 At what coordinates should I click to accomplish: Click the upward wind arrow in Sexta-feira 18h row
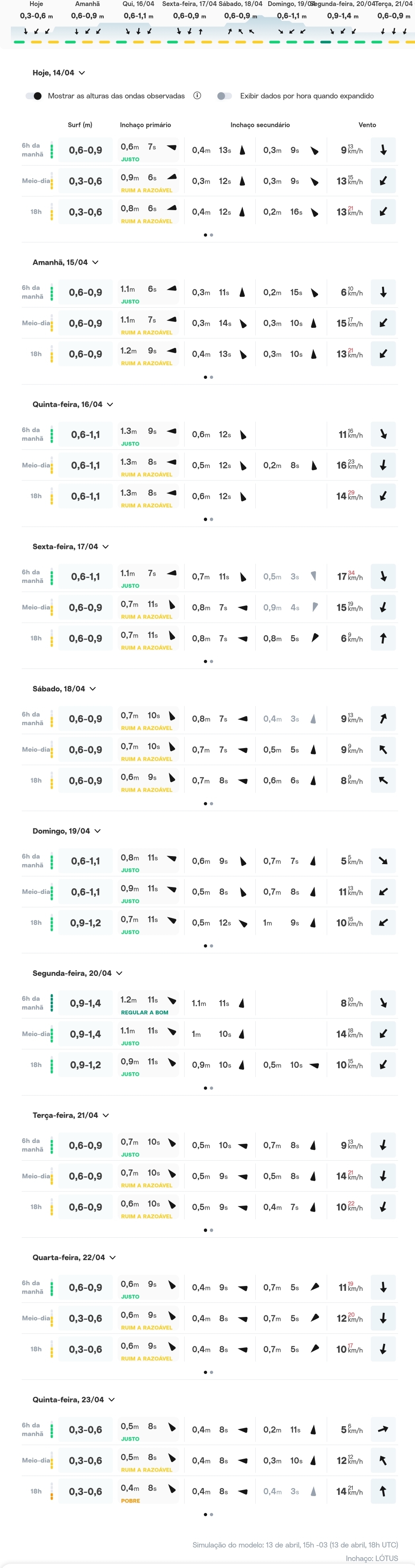coord(383,638)
